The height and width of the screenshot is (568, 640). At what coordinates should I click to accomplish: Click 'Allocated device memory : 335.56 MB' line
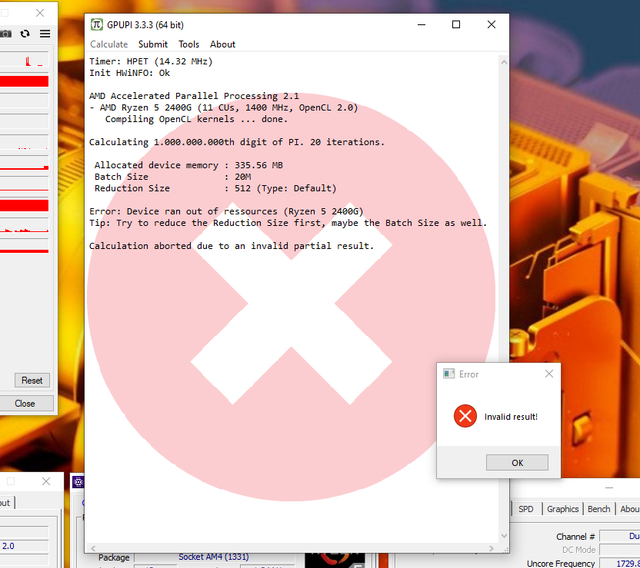coord(189,165)
